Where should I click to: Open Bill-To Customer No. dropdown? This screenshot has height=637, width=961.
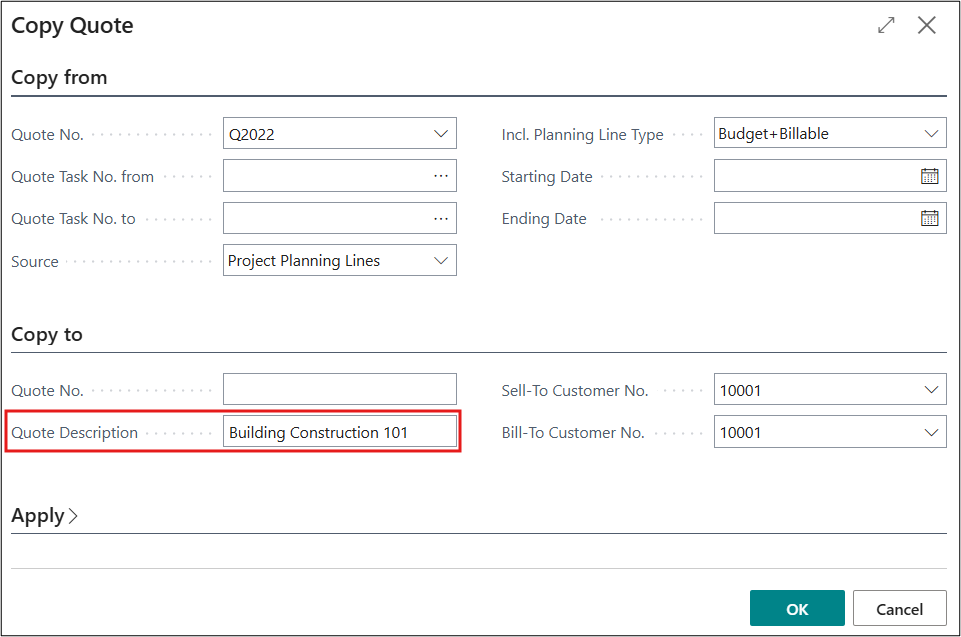click(931, 433)
